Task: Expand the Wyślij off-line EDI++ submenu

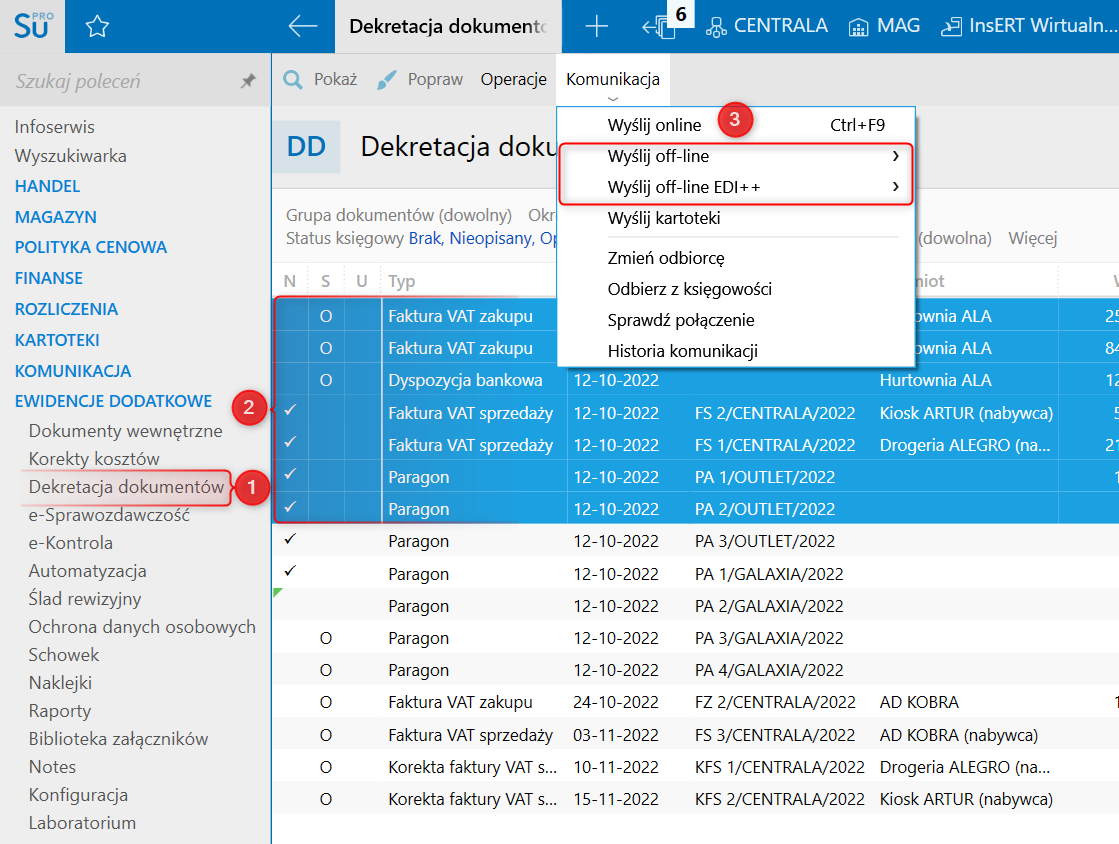Action: coord(895,187)
